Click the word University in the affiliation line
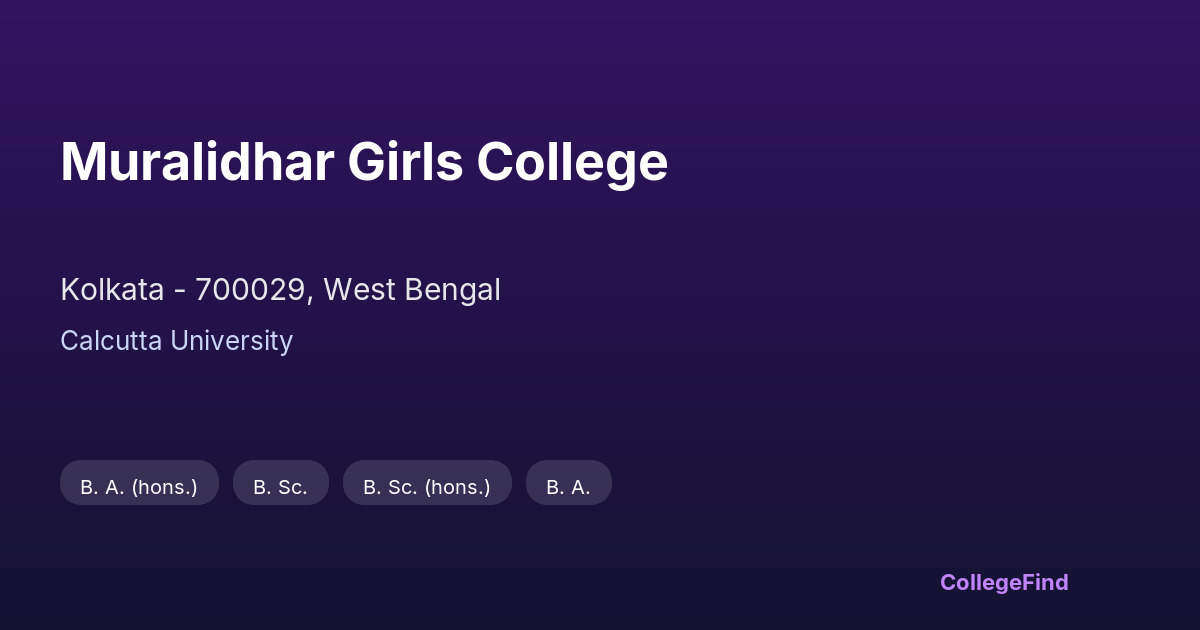This screenshot has width=1200, height=630. pyautogui.click(x=232, y=341)
